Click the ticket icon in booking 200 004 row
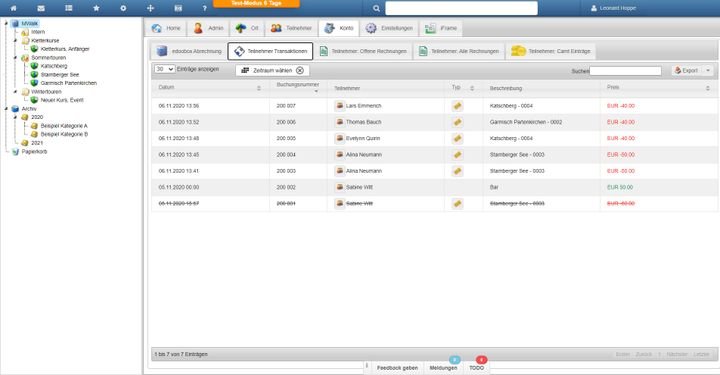The height and width of the screenshot is (375, 720). coord(457,155)
